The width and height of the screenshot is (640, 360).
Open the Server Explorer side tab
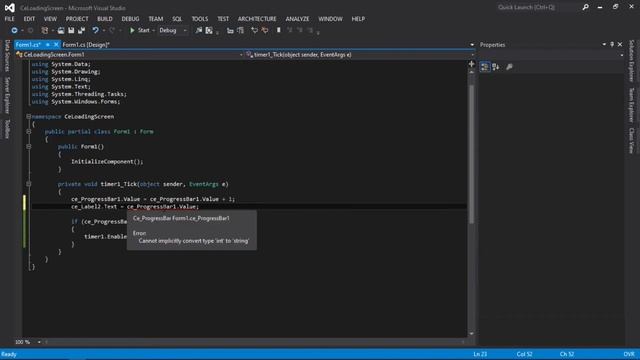[x=7, y=95]
